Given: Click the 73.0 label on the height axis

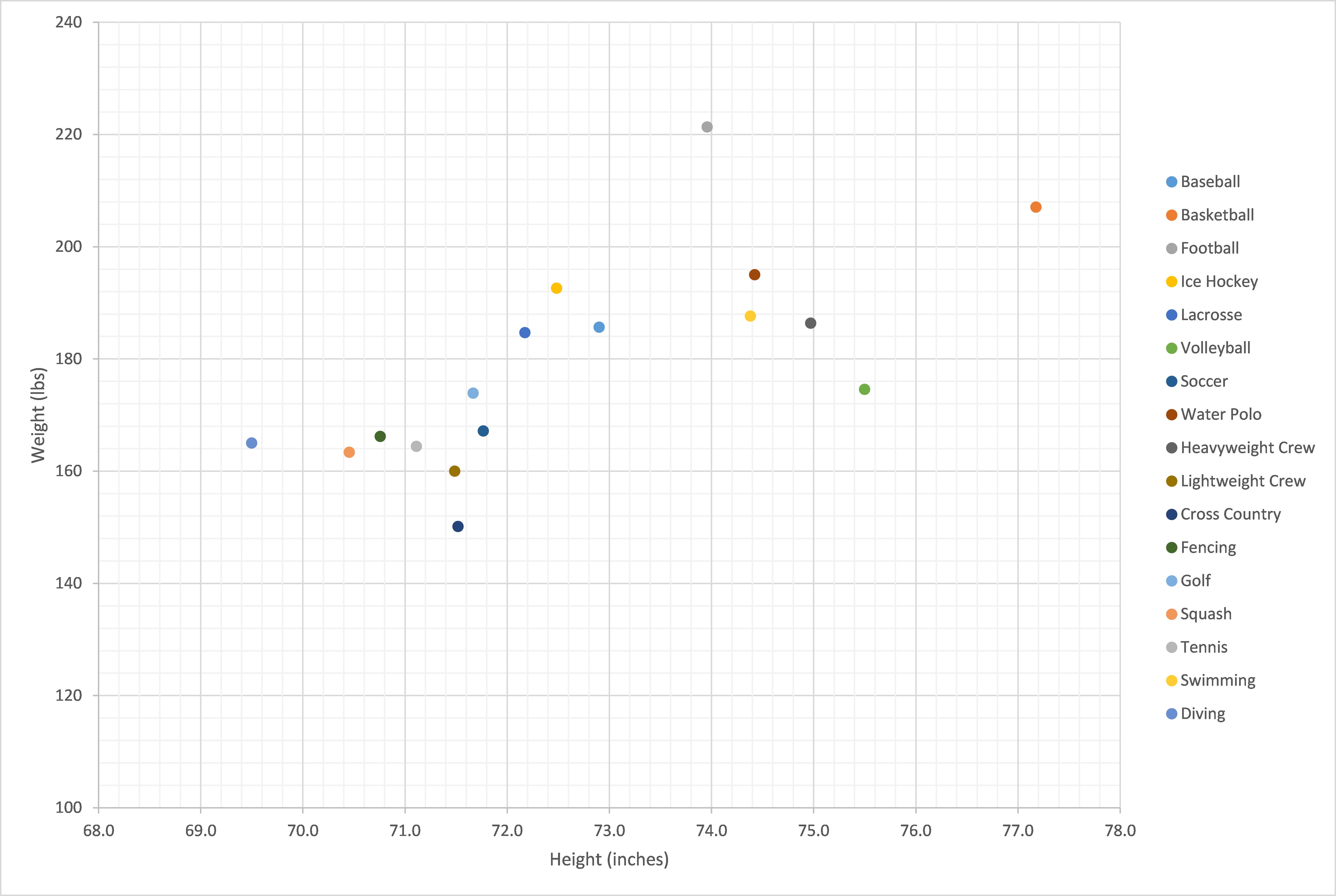Looking at the screenshot, I should coord(609,830).
